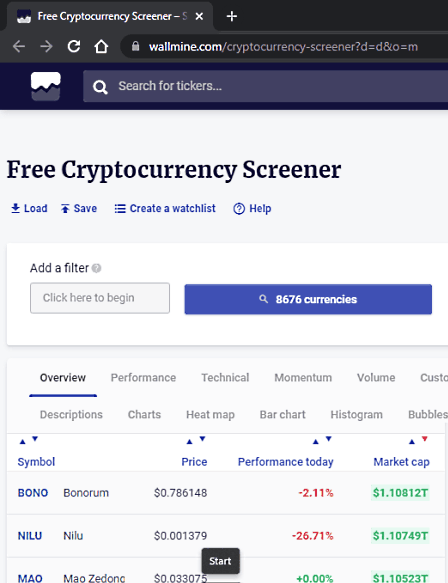Click the wallmine logo icon
Image resolution: width=448 pixels, height=583 pixels.
(45, 86)
